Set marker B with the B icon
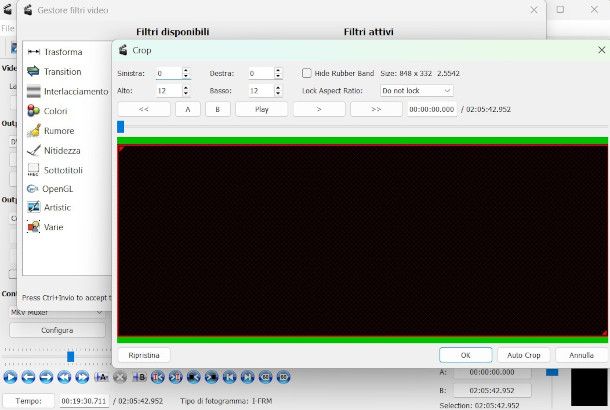Image resolution: width=610 pixels, height=410 pixels. point(139,377)
